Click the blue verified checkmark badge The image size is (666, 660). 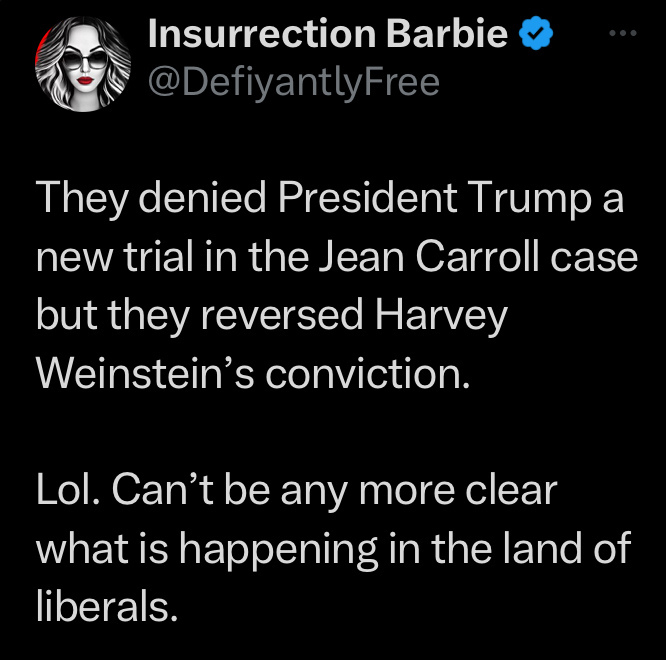[x=538, y=35]
